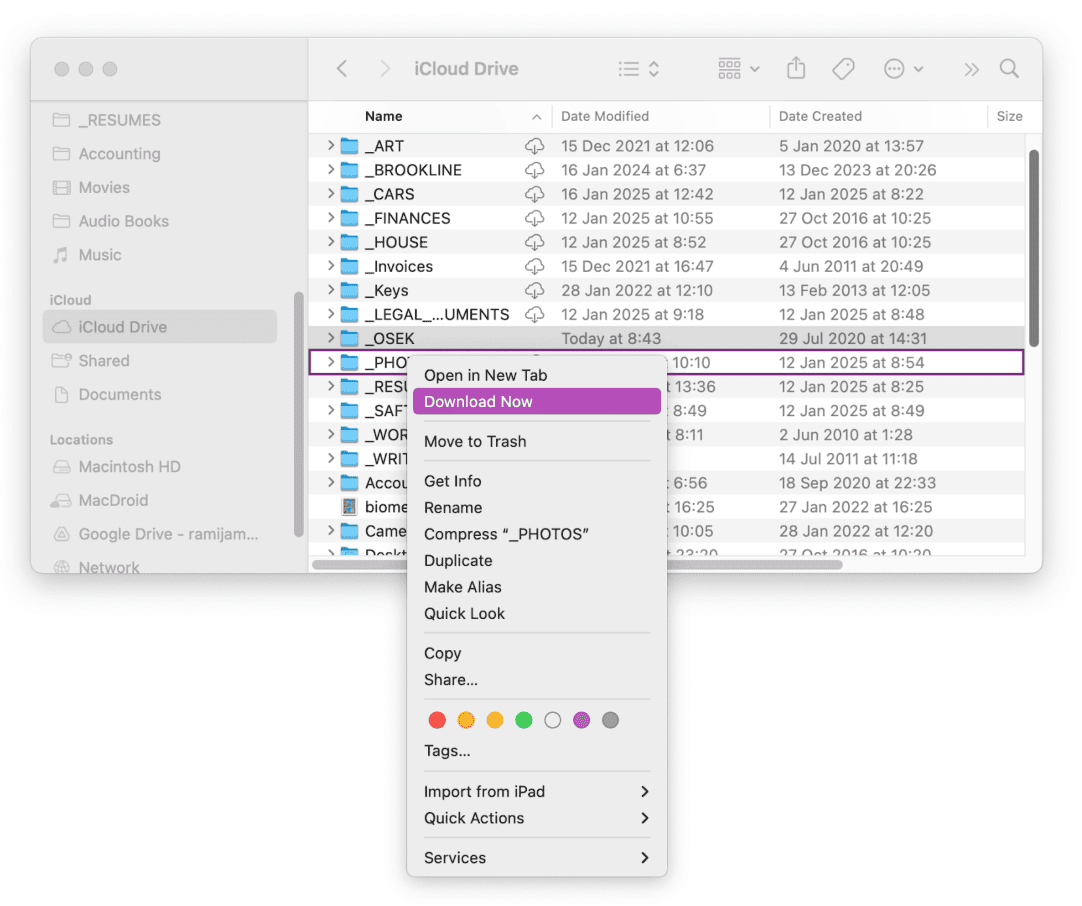Choose Tags... in context menu
Screen dimensions: 1082x906
click(x=536, y=751)
